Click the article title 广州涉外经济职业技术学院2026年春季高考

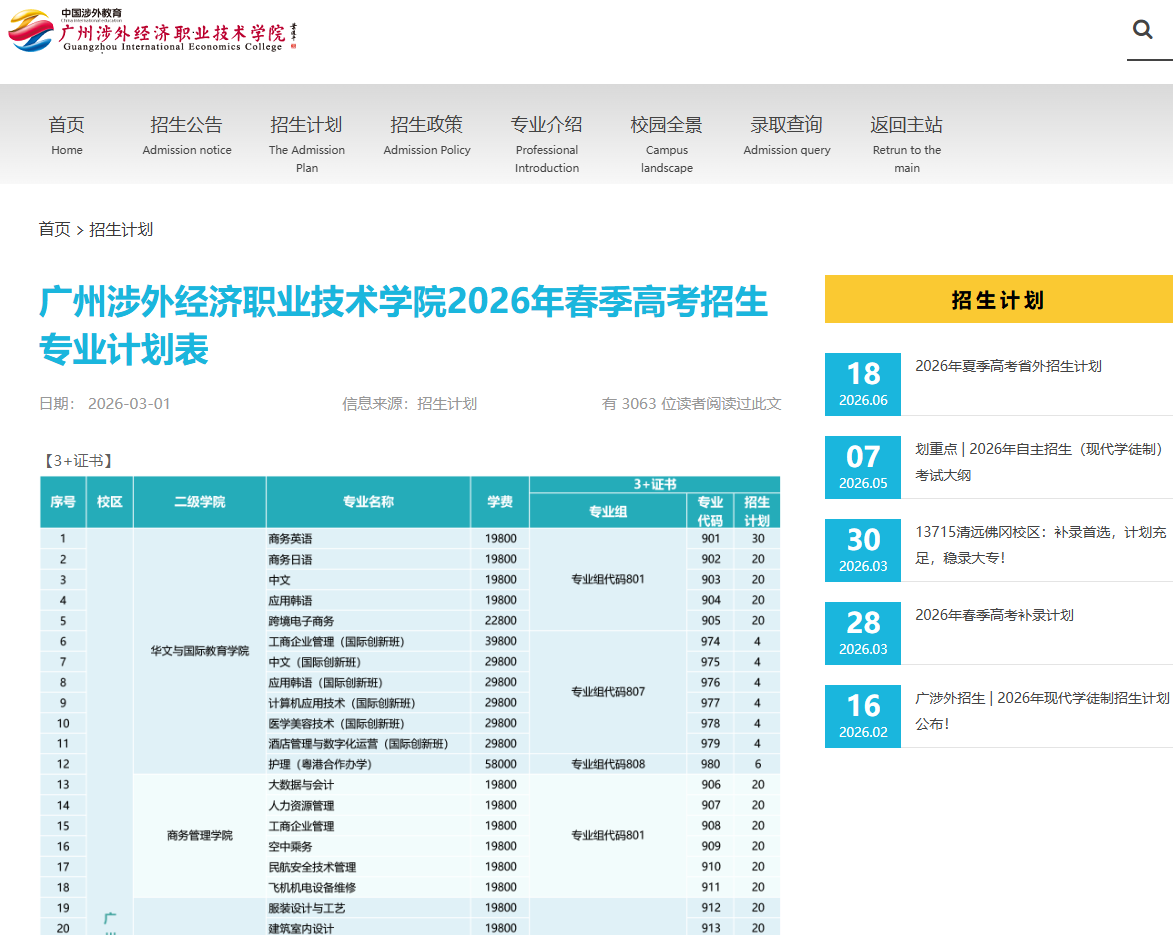click(x=404, y=325)
